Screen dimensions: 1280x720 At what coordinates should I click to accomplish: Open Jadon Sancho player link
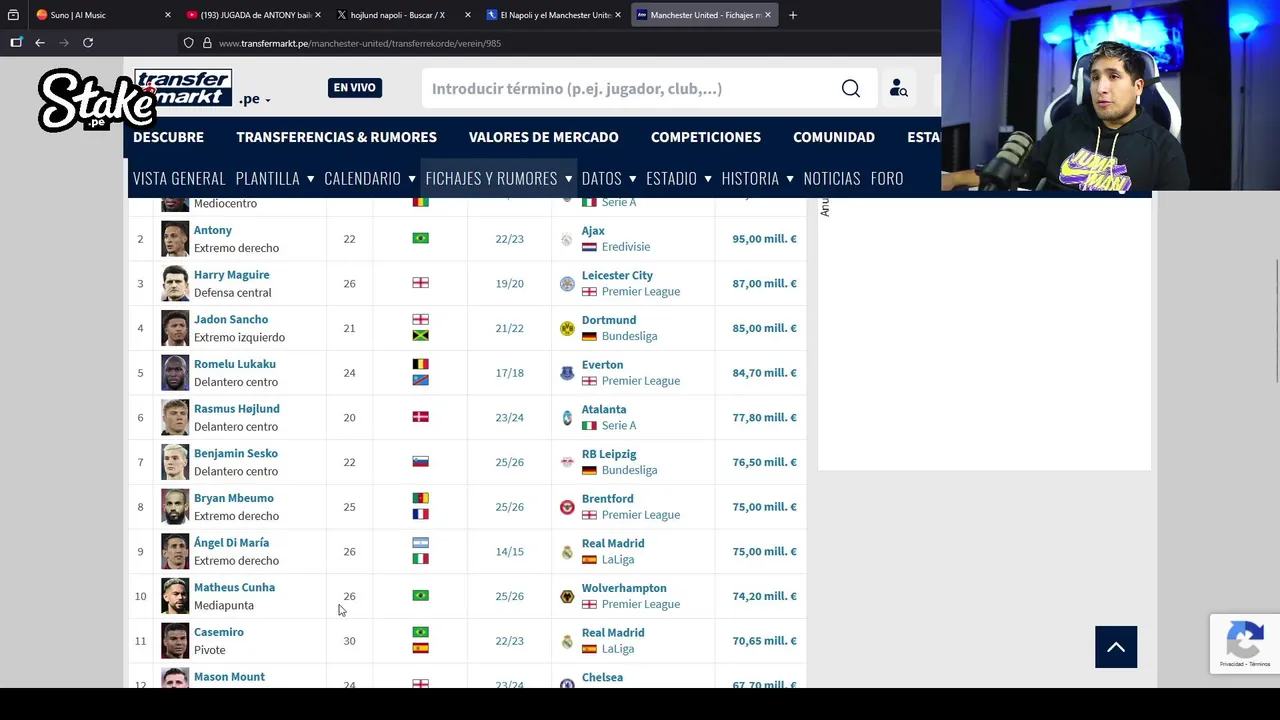point(231,319)
